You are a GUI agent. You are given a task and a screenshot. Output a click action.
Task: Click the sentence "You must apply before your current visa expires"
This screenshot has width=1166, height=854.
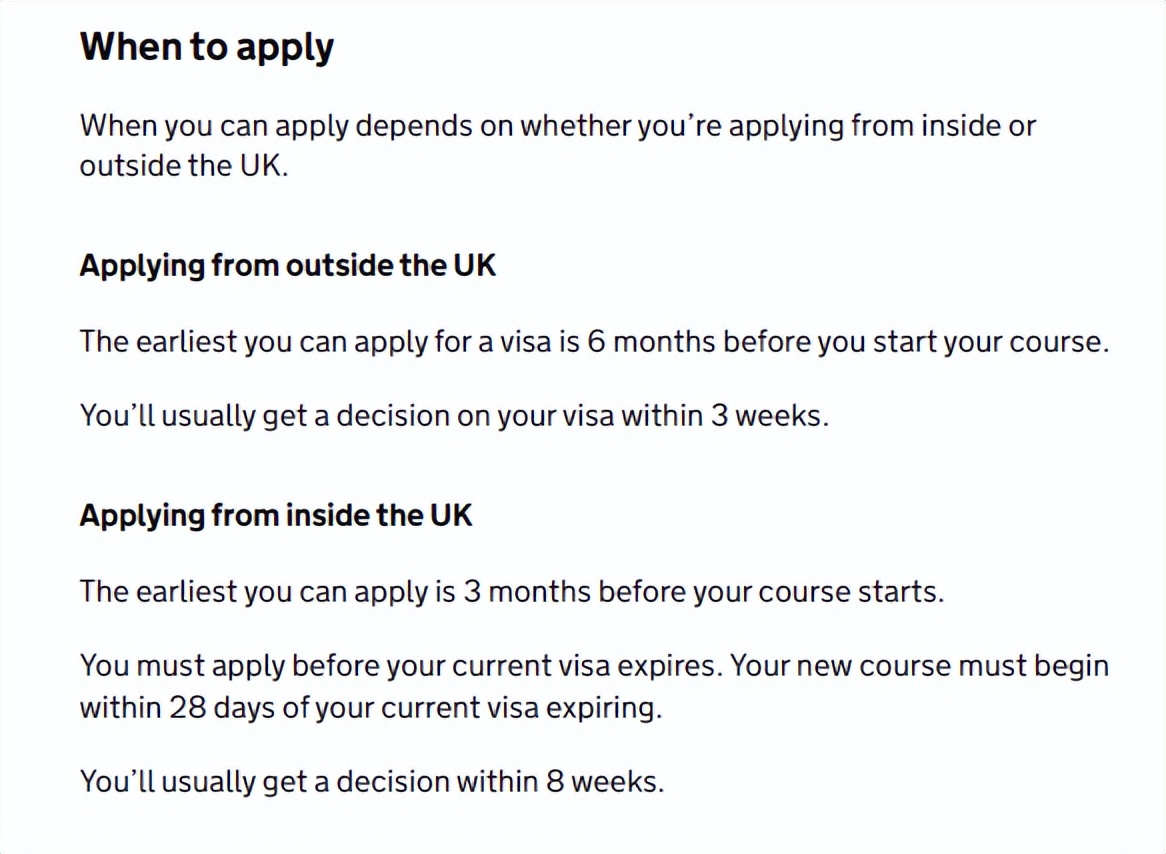pos(398,666)
